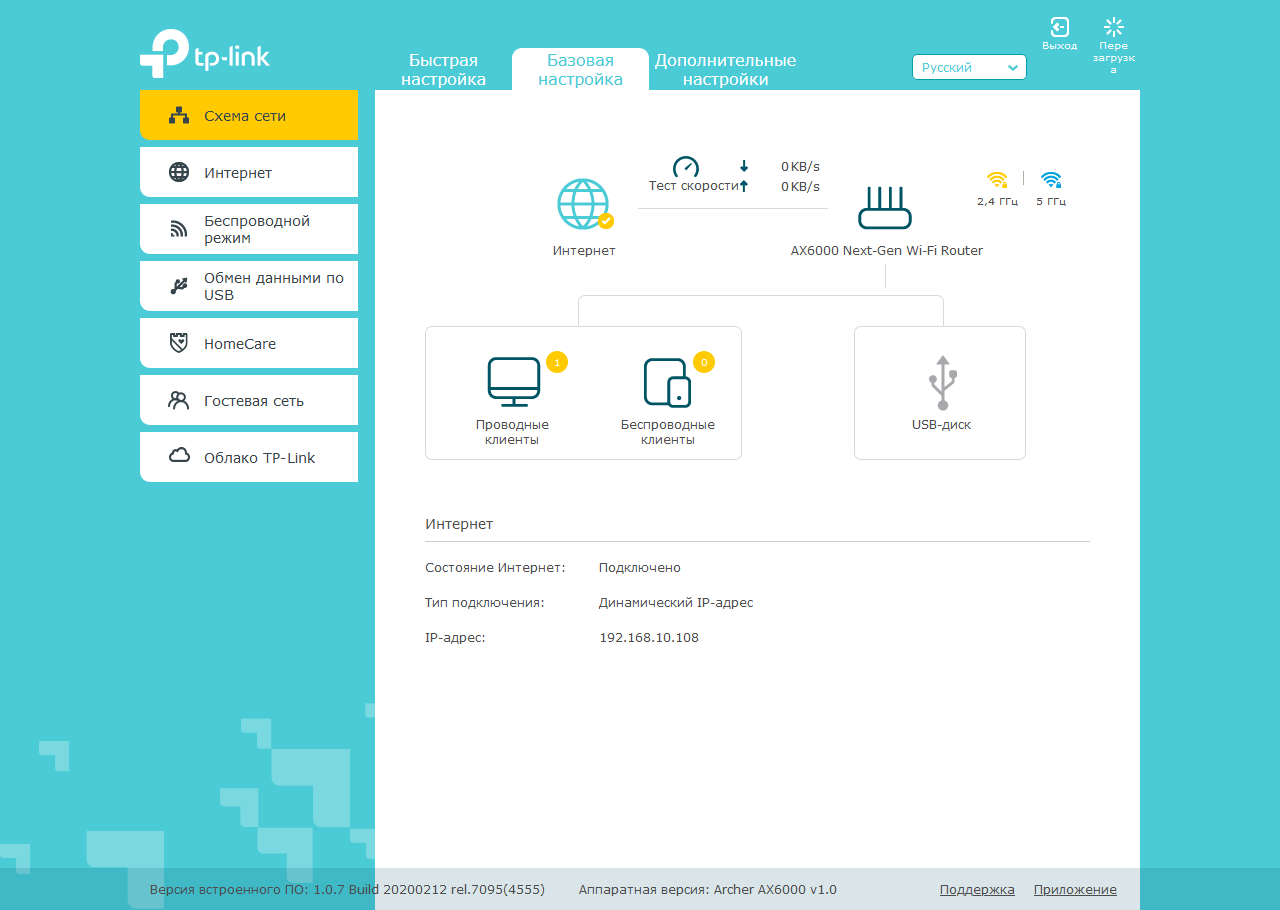This screenshot has height=910, width=1280.
Task: Click the Reboot (Перезагрузка) icon
Action: [1114, 27]
